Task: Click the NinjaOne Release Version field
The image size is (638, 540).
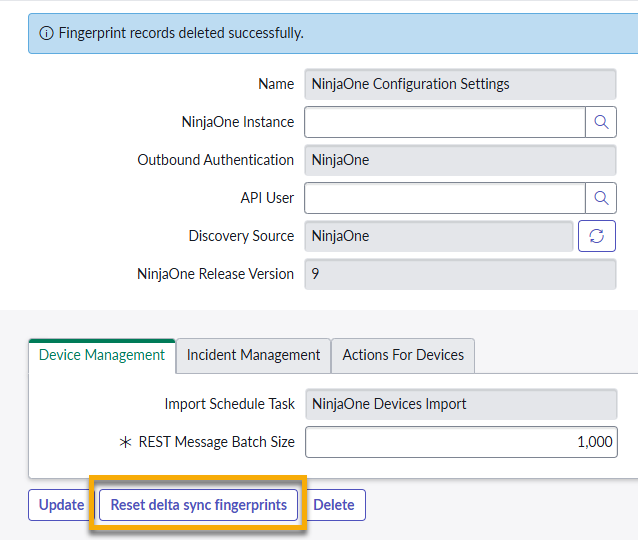Action: [x=460, y=274]
